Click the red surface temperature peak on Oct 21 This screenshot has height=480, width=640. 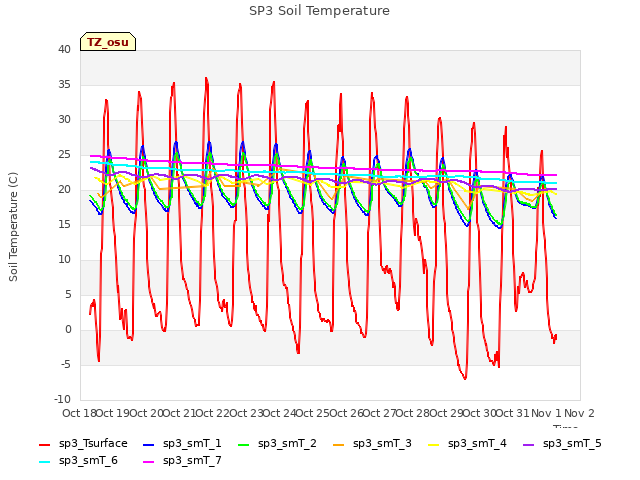(207, 78)
